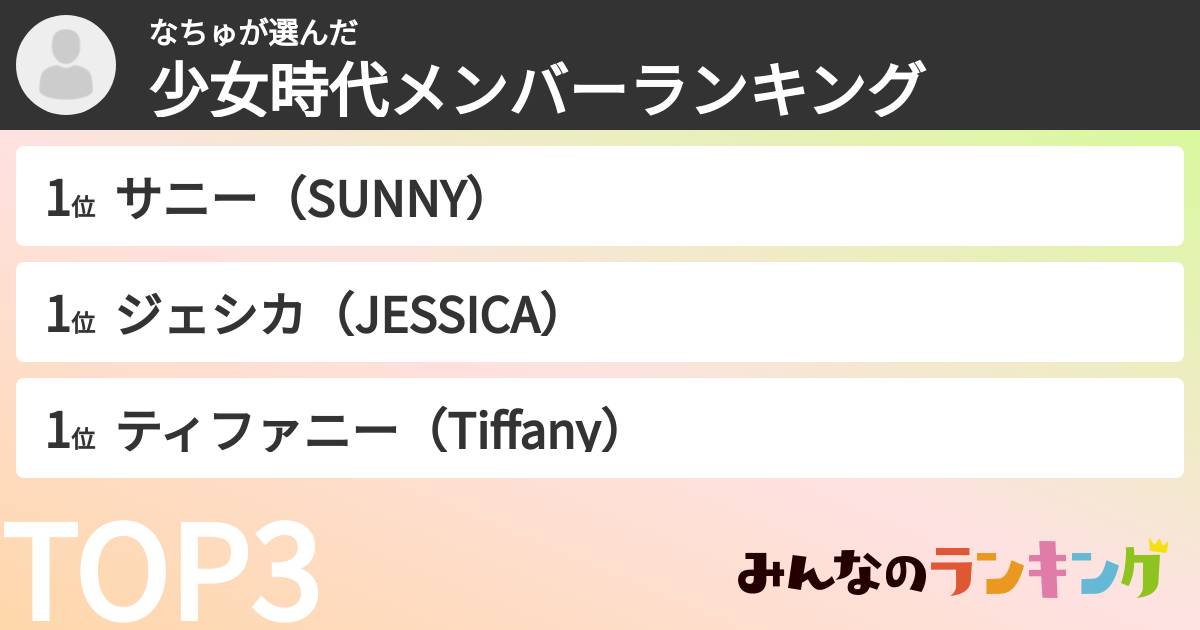Click the (JESSICA) English name text
Image resolution: width=1200 pixels, height=630 pixels.
click(x=444, y=314)
